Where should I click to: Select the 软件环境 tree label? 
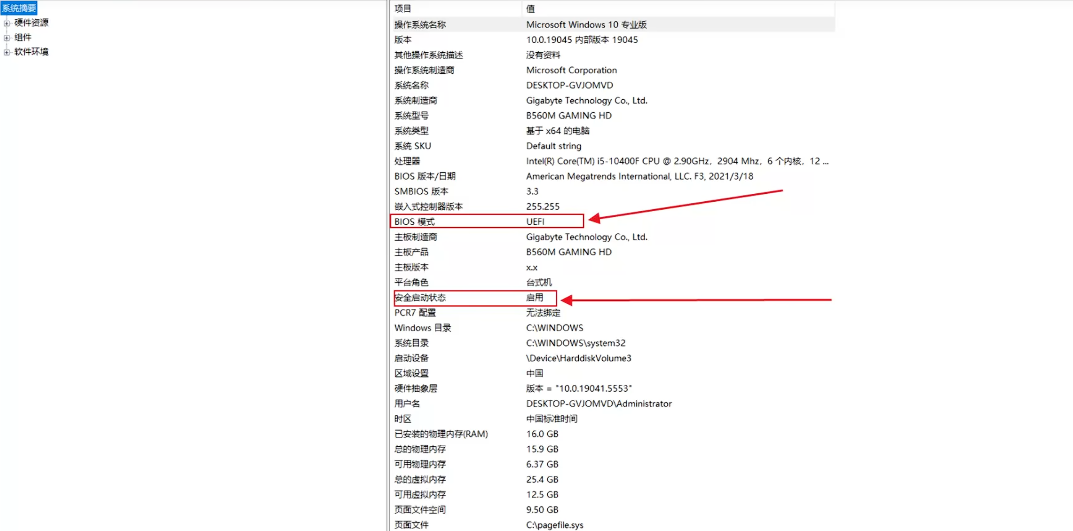(x=31, y=52)
